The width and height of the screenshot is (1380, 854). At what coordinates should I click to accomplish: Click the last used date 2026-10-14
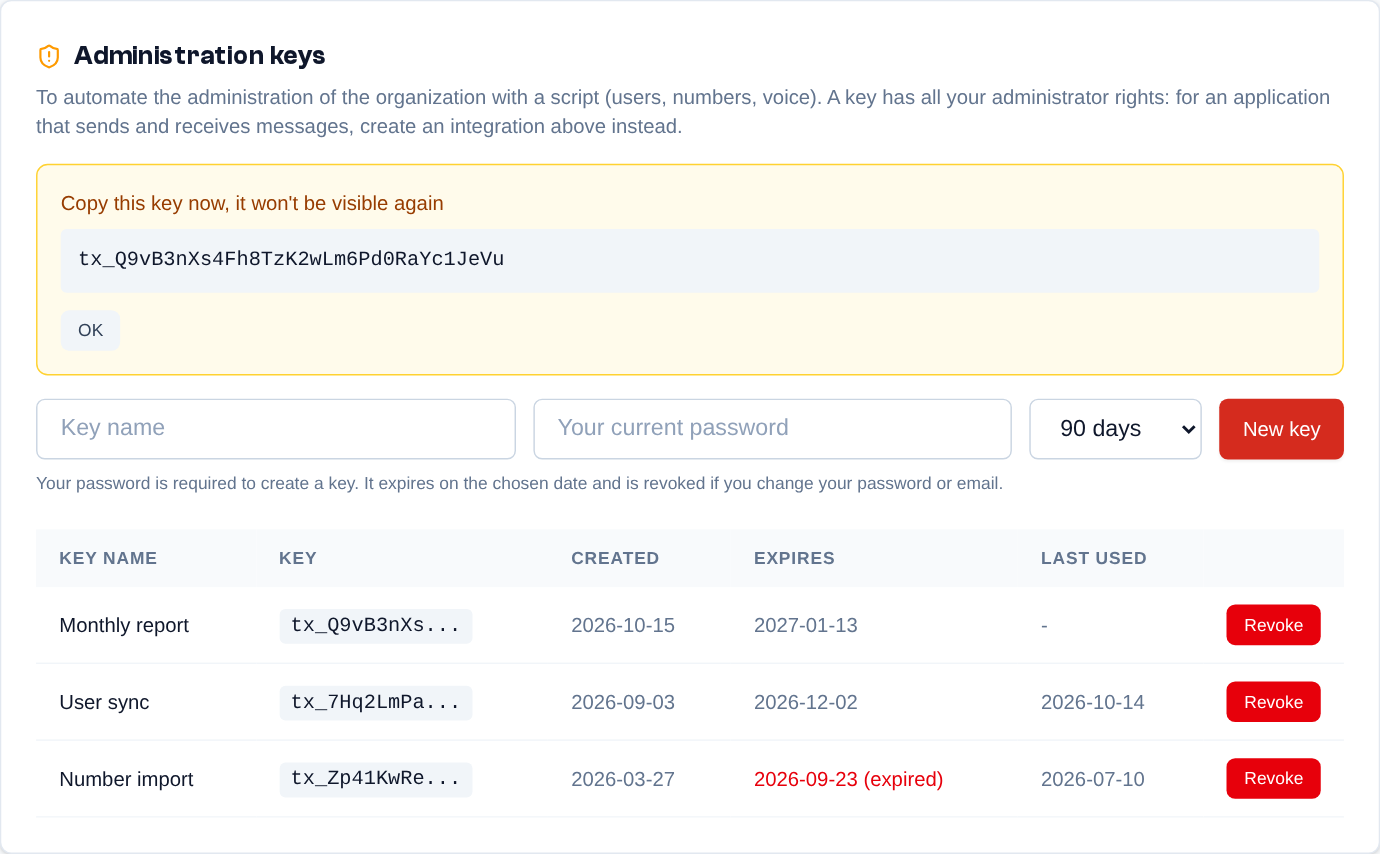(x=1093, y=703)
